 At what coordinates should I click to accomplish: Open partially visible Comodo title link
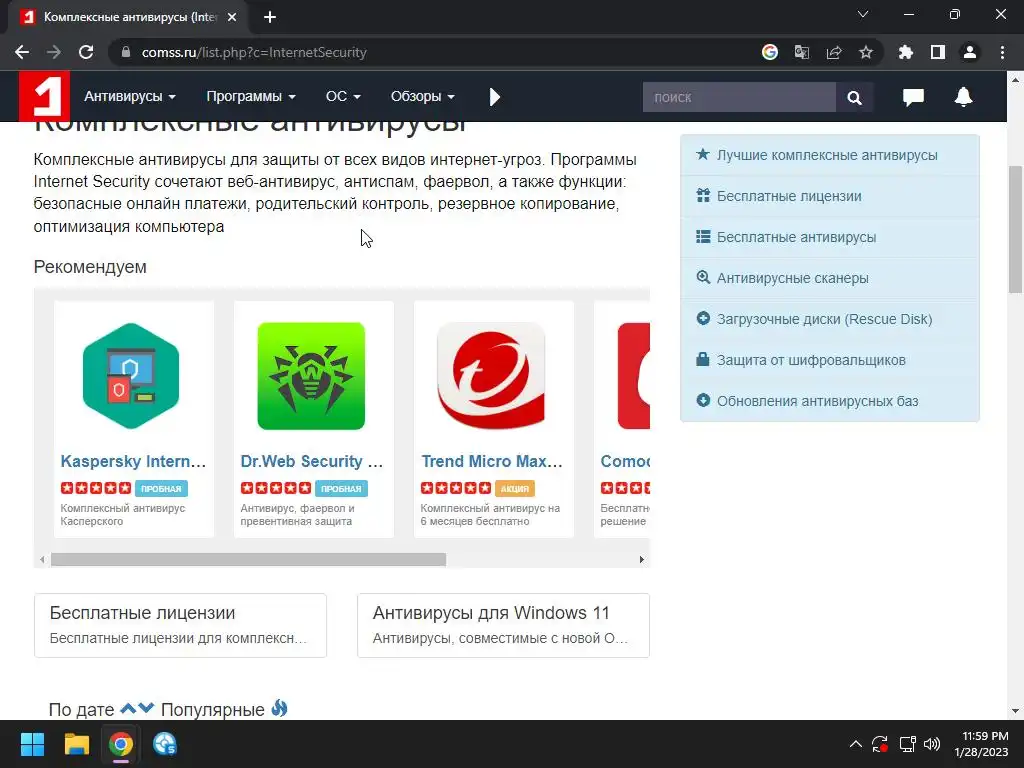625,461
